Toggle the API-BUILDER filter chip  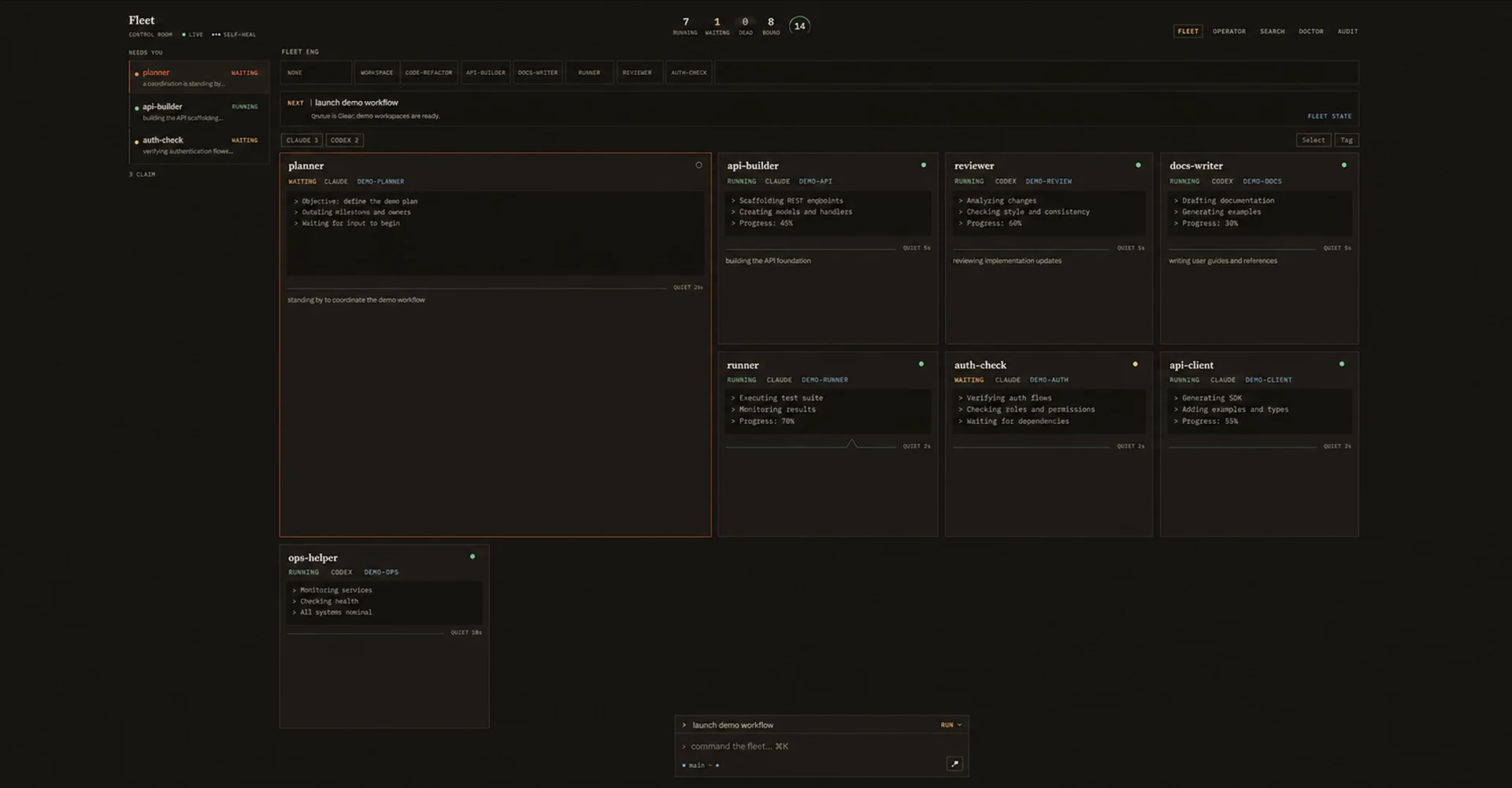486,72
